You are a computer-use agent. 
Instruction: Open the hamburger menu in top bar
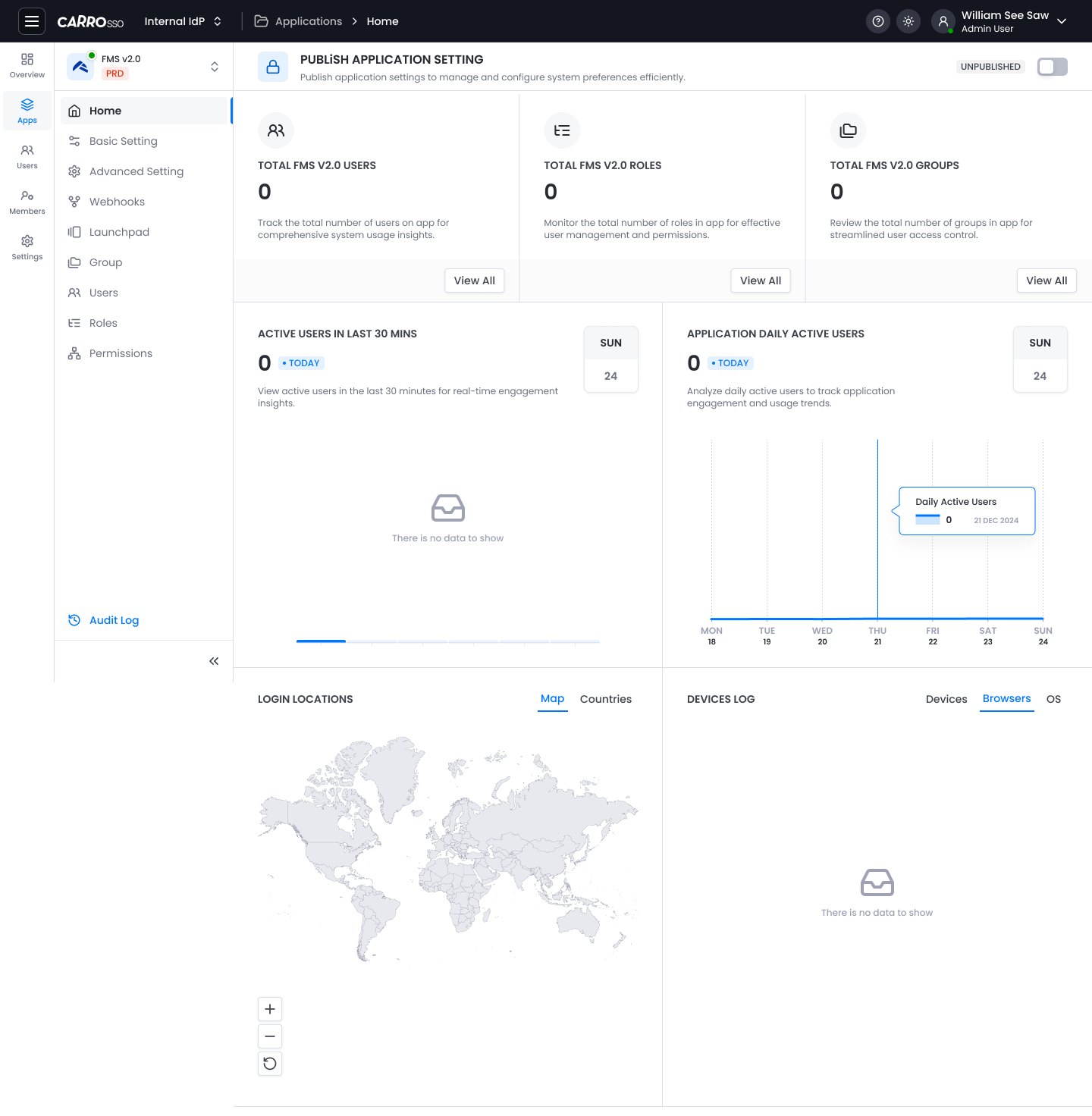point(32,21)
